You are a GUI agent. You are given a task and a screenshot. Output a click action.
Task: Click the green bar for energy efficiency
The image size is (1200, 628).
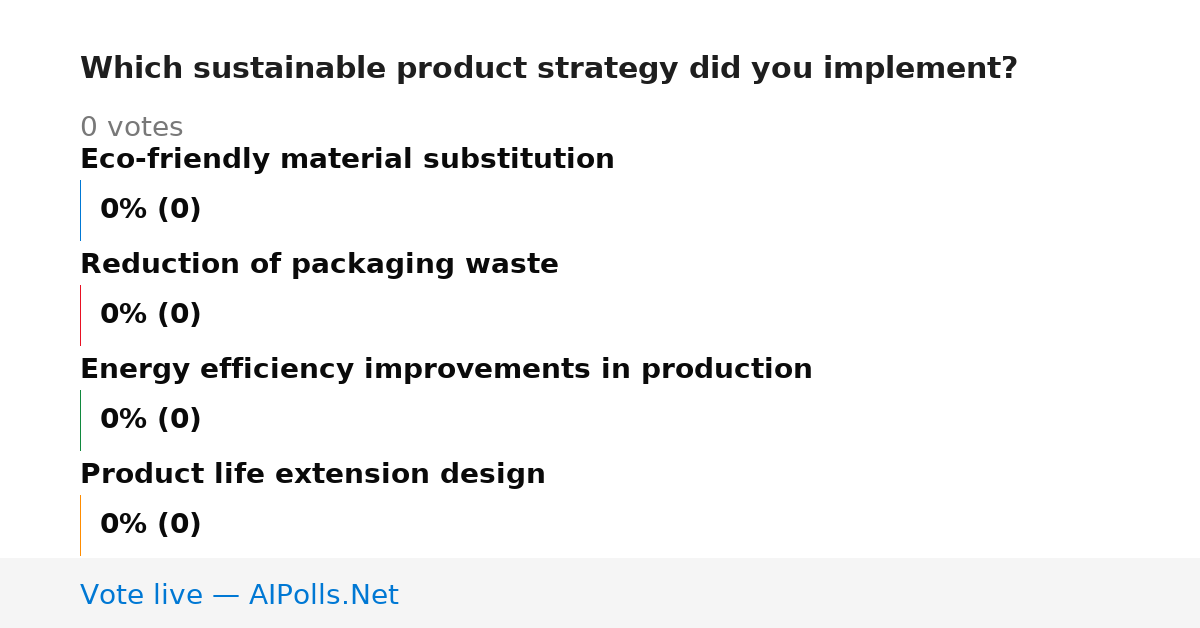coord(80,420)
